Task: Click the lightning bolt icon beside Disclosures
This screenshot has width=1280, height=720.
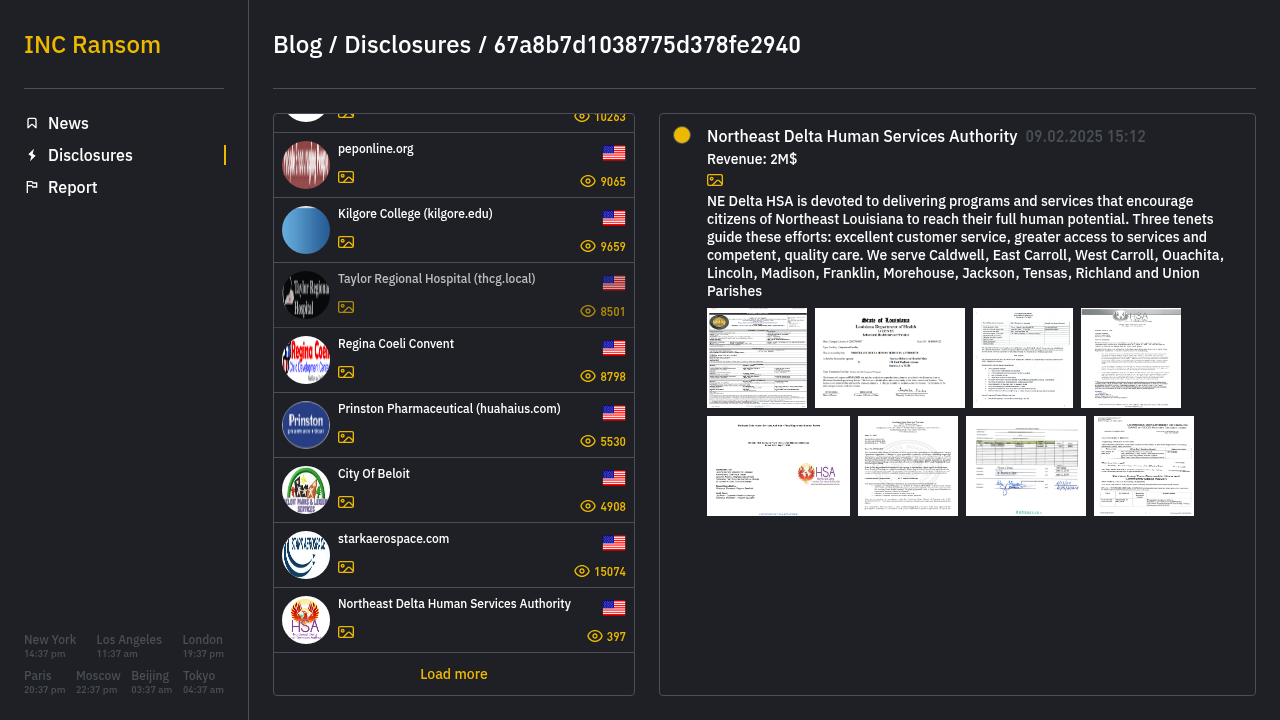Action: (x=32, y=155)
